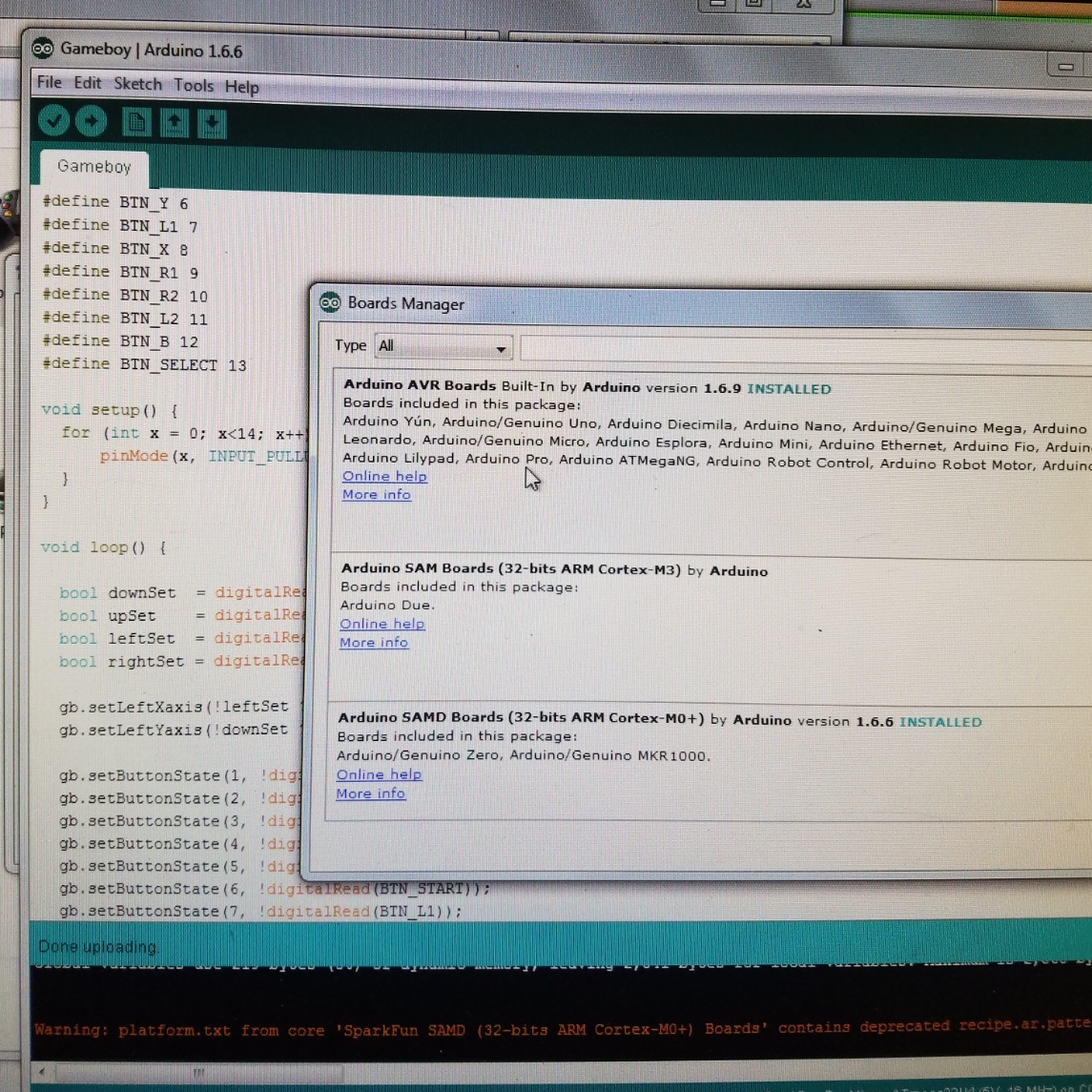
Task: Click the bool downSet declaration line
Action: (182, 592)
